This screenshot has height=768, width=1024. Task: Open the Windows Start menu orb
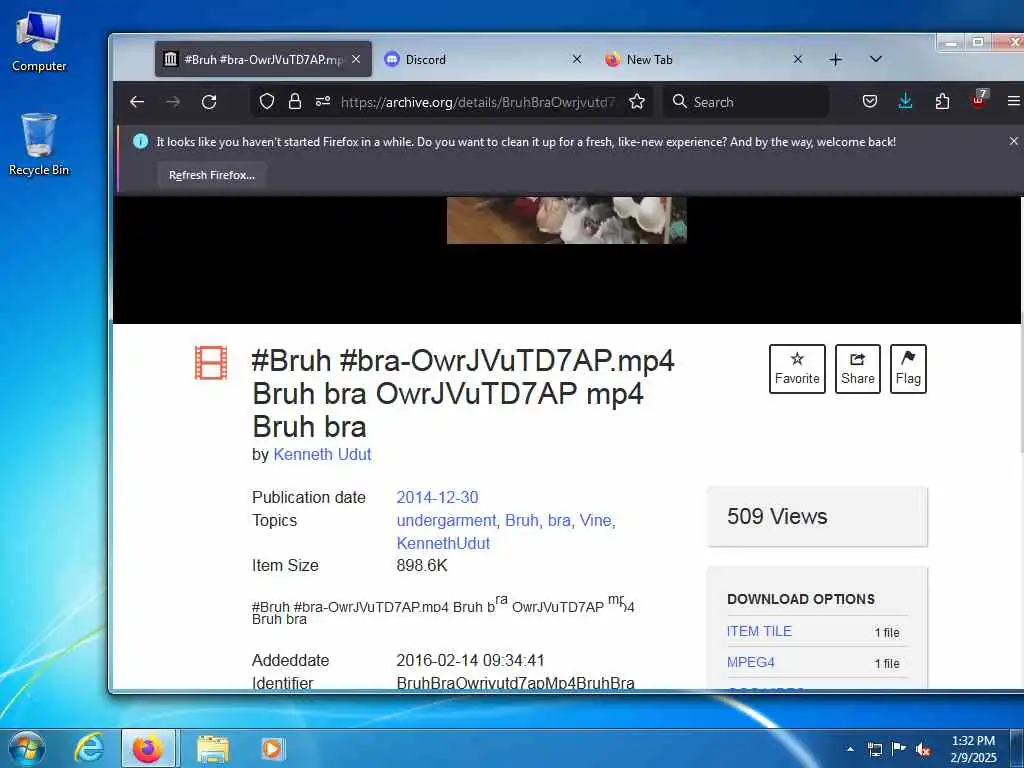(26, 748)
